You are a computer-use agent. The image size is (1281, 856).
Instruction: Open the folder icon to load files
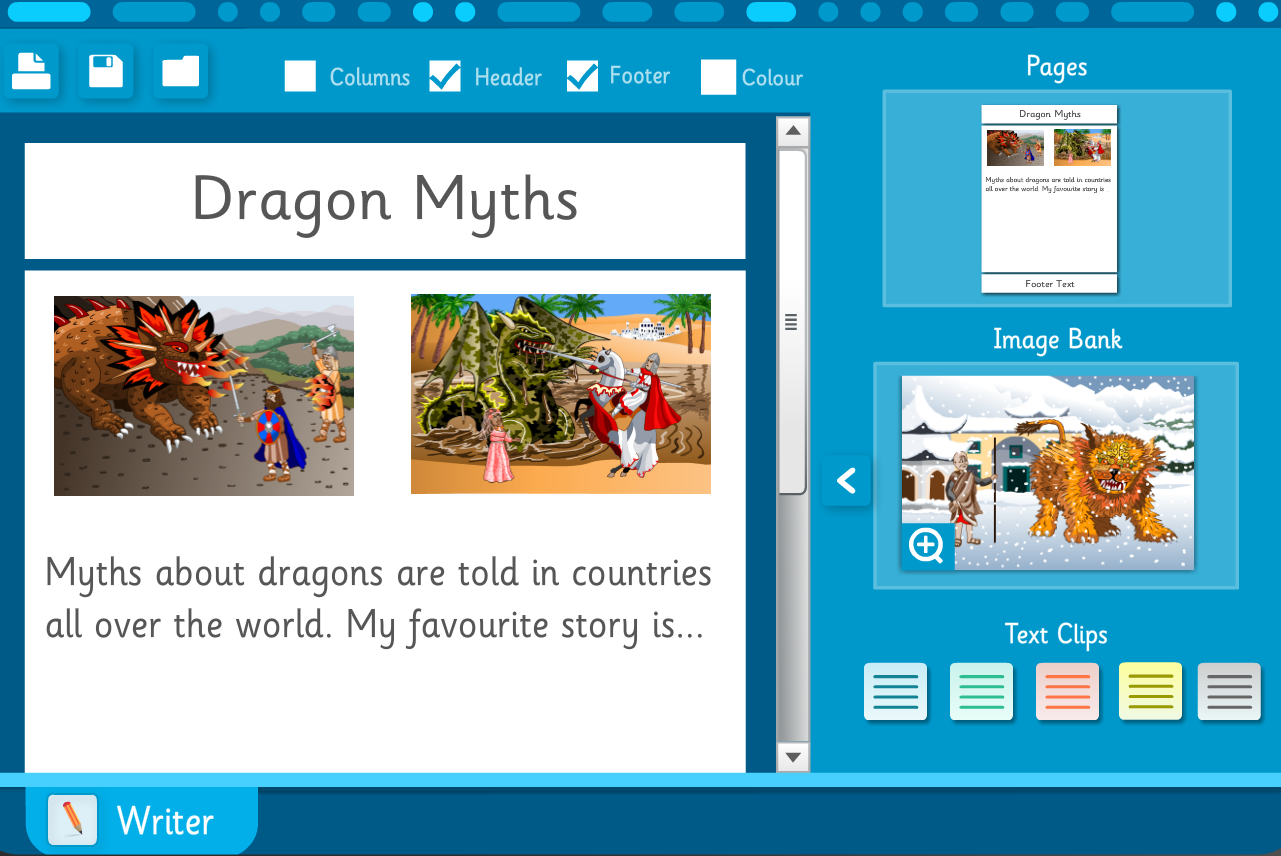[x=181, y=72]
